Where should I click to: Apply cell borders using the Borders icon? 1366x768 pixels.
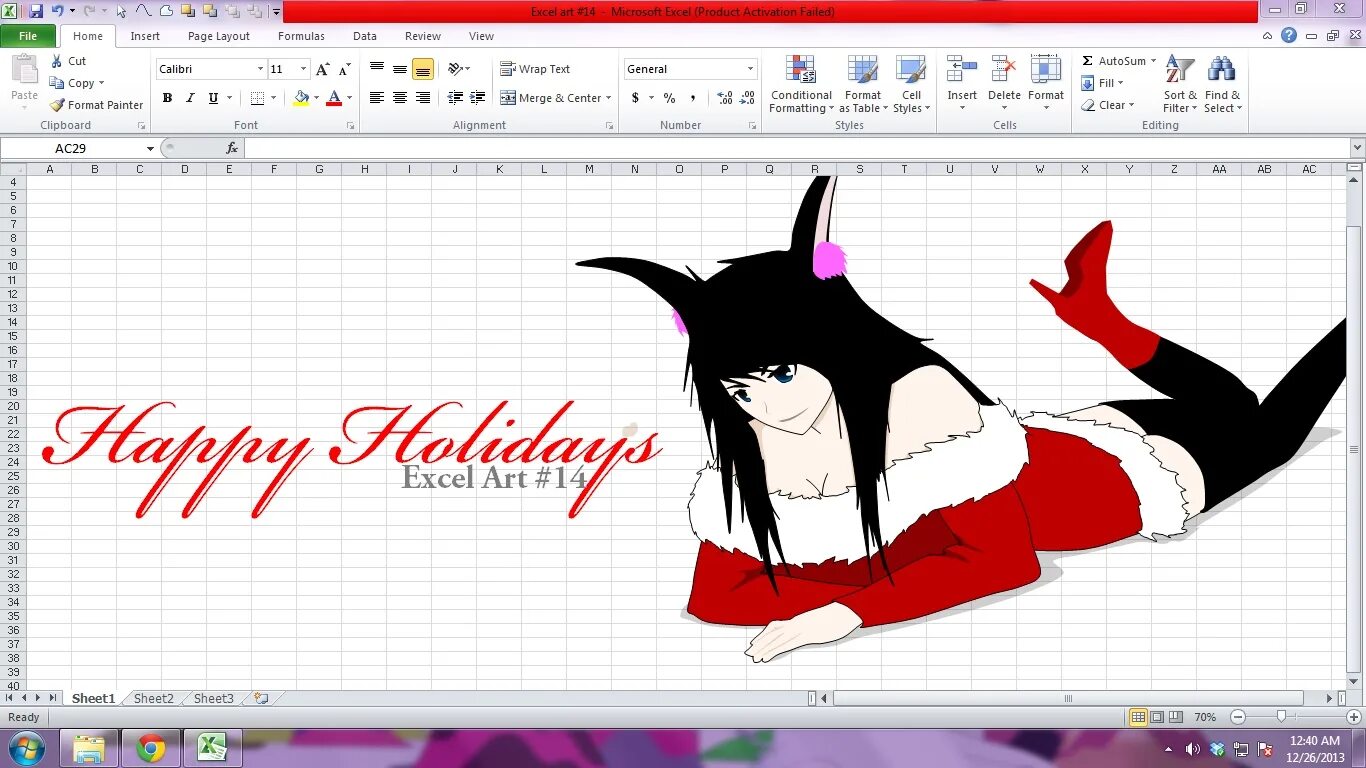[x=257, y=98]
